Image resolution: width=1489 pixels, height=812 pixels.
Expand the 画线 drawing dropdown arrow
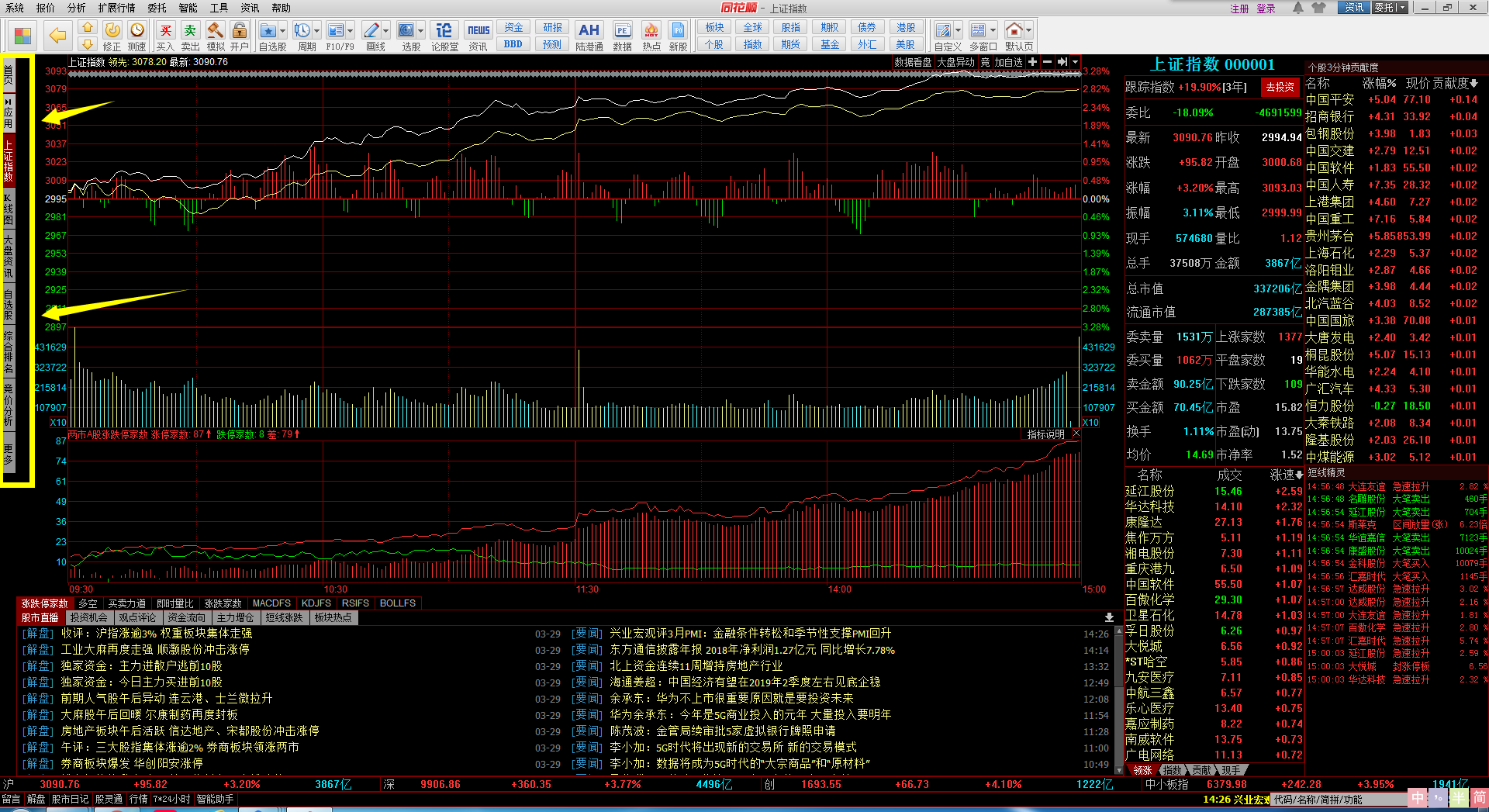[386, 31]
